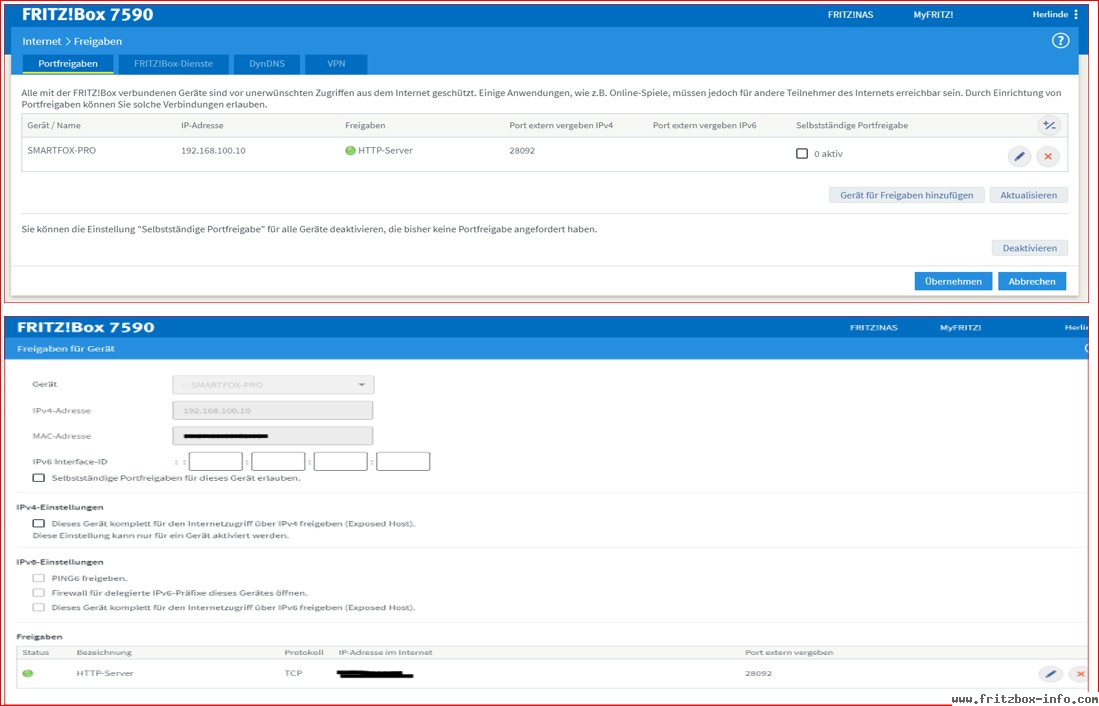
Task: Click fourth IPv6 Interface-ID field
Action: 403,461
